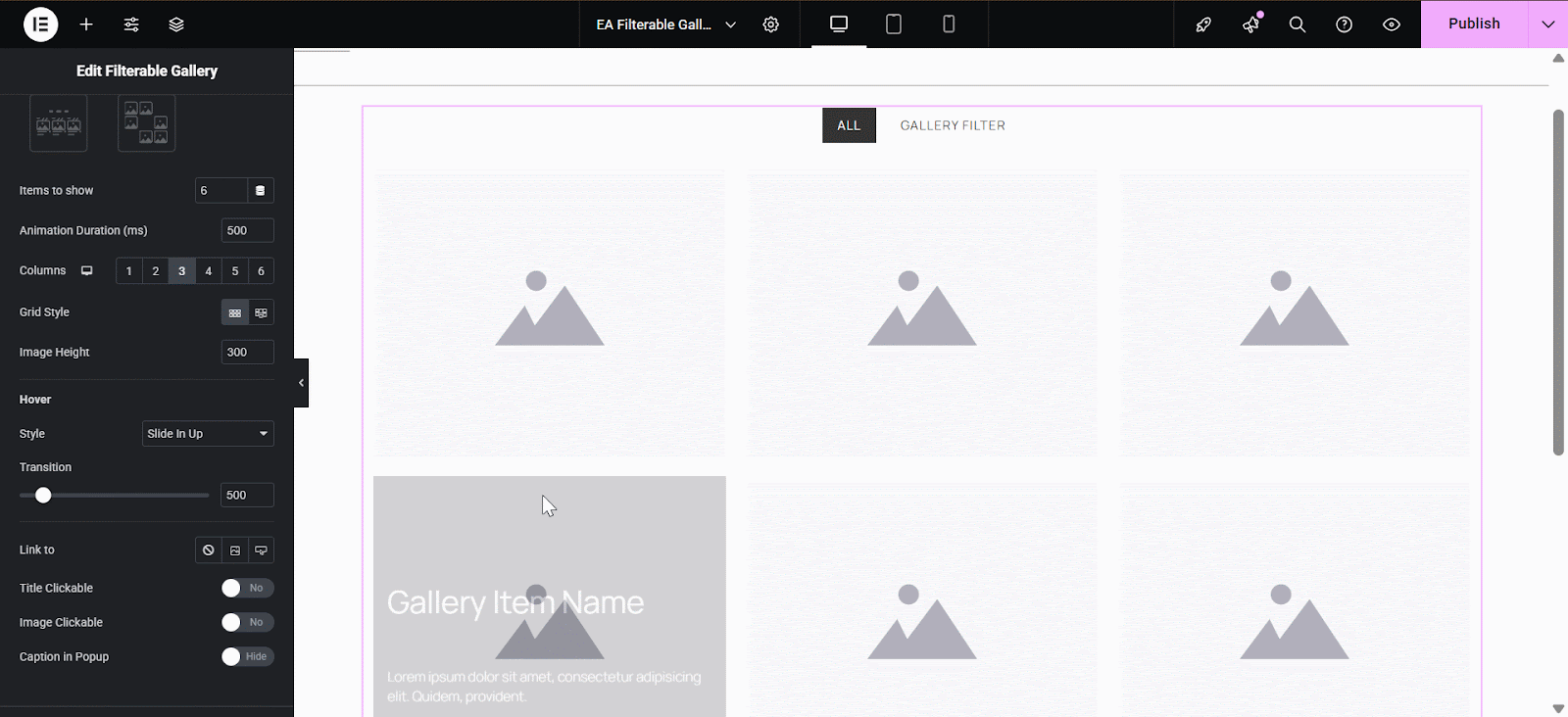This screenshot has height=717, width=1568.
Task: Choose the grid style icon
Action: point(234,312)
